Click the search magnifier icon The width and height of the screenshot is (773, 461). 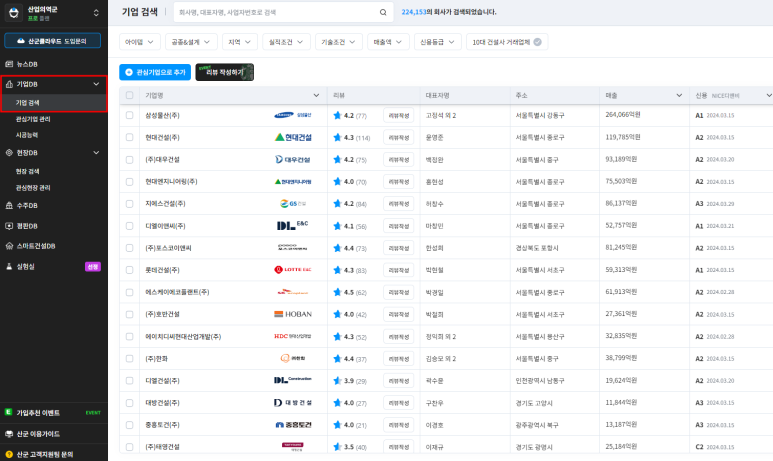coord(383,12)
